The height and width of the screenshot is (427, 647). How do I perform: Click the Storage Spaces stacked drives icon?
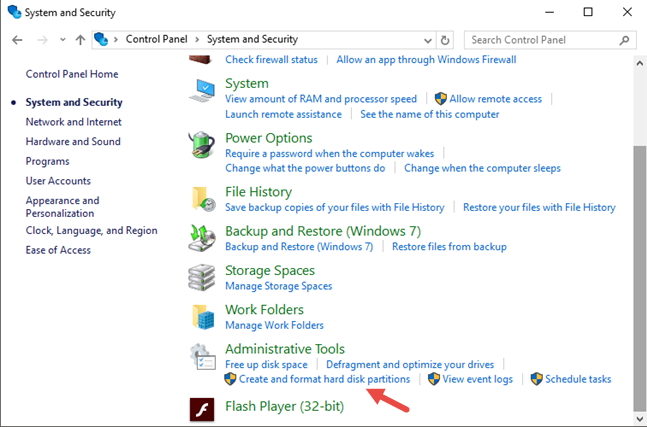click(202, 278)
